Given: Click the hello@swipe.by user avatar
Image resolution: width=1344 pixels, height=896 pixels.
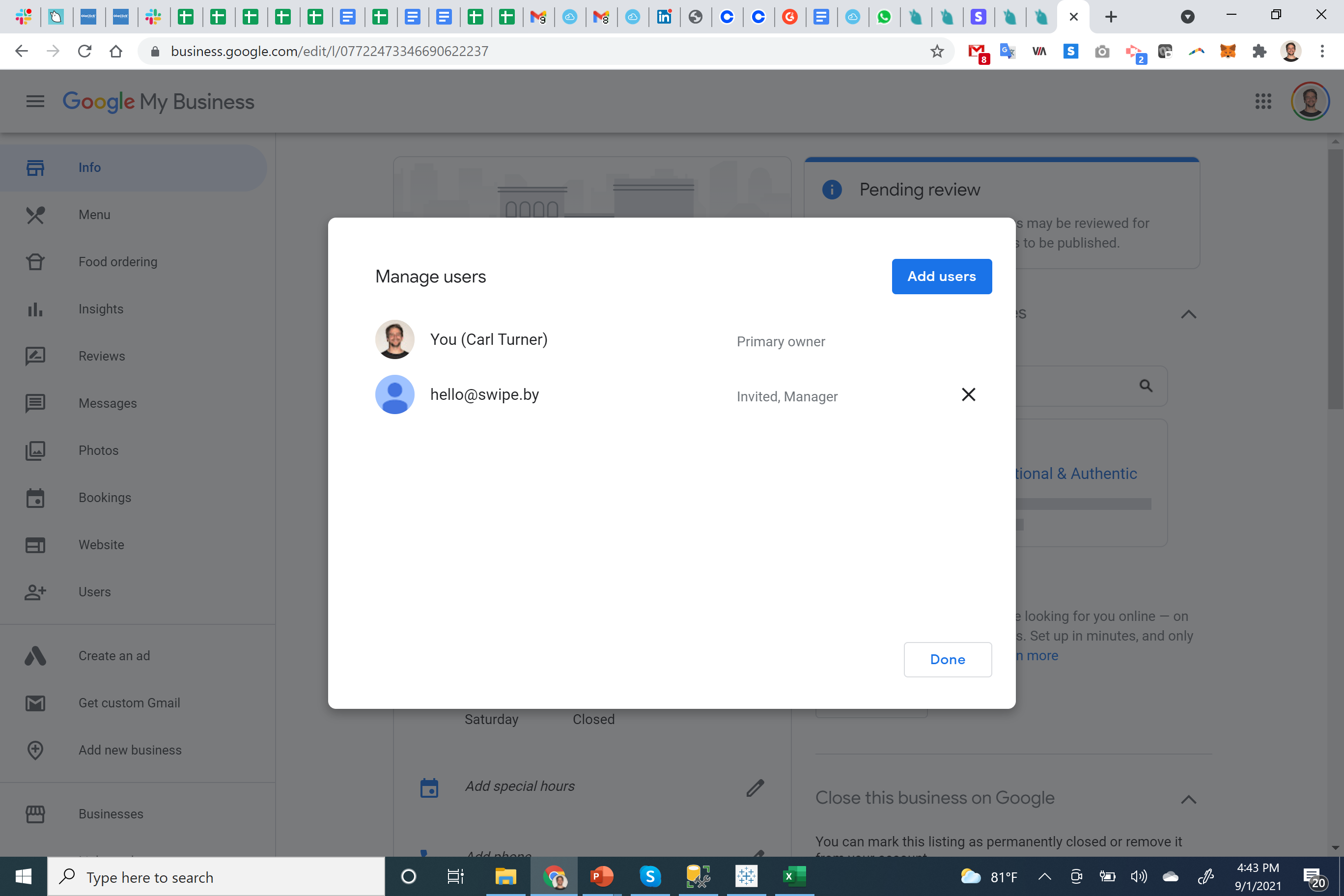Looking at the screenshot, I should (x=394, y=394).
